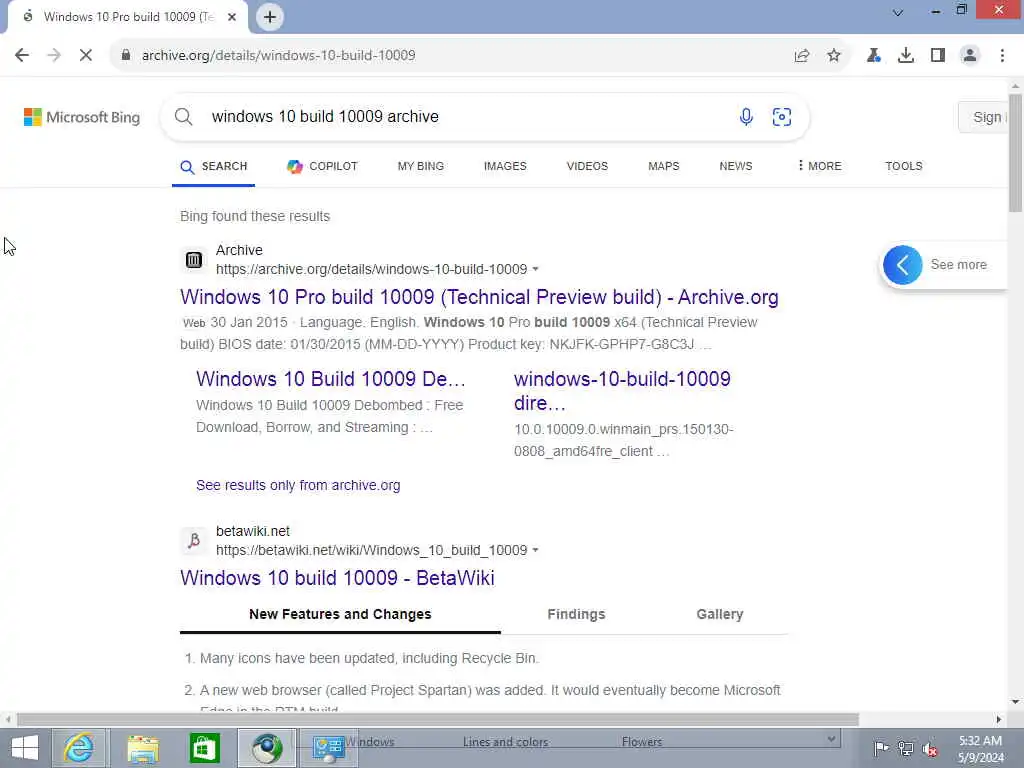Open browser downloads icon
Image resolution: width=1024 pixels, height=768 pixels.
pyautogui.click(x=906, y=56)
